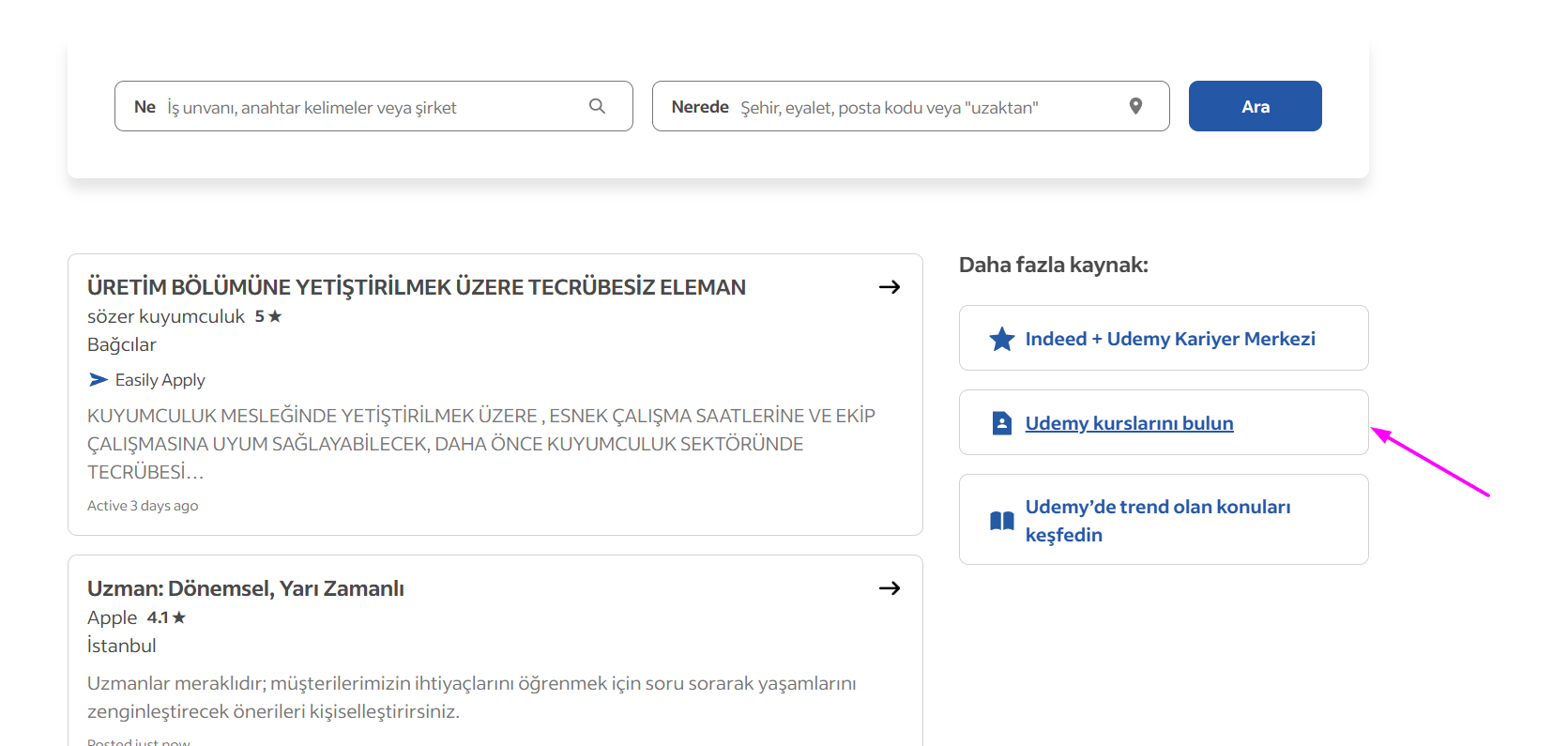Click the location pin icon in Nerede field
This screenshot has width=1568, height=746.
pyautogui.click(x=1135, y=106)
